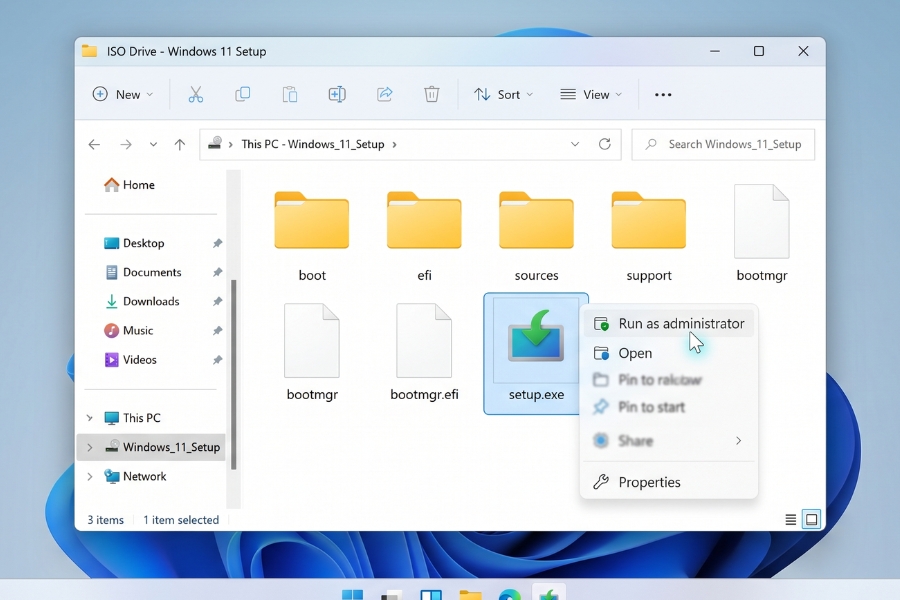Click the Copy icon in toolbar
Screen dimensions: 900x600
[243, 94]
